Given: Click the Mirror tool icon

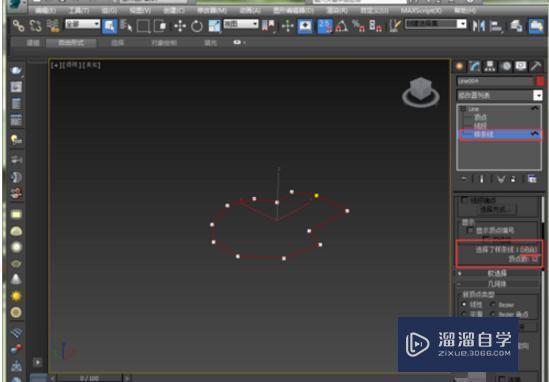Looking at the screenshot, I should 479,26.
